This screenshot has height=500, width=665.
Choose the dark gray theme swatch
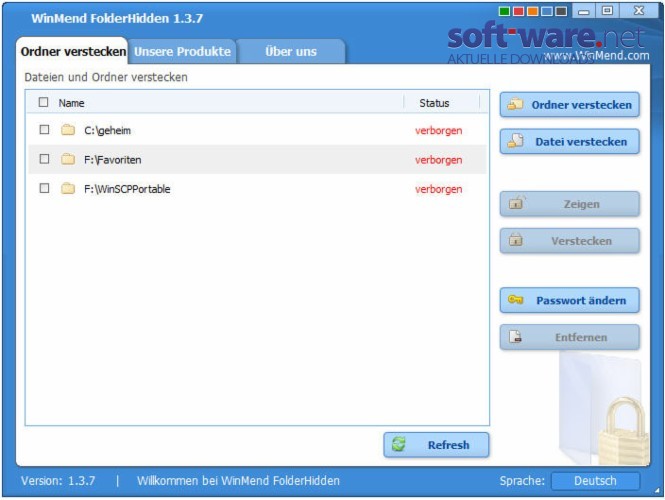[561, 11]
